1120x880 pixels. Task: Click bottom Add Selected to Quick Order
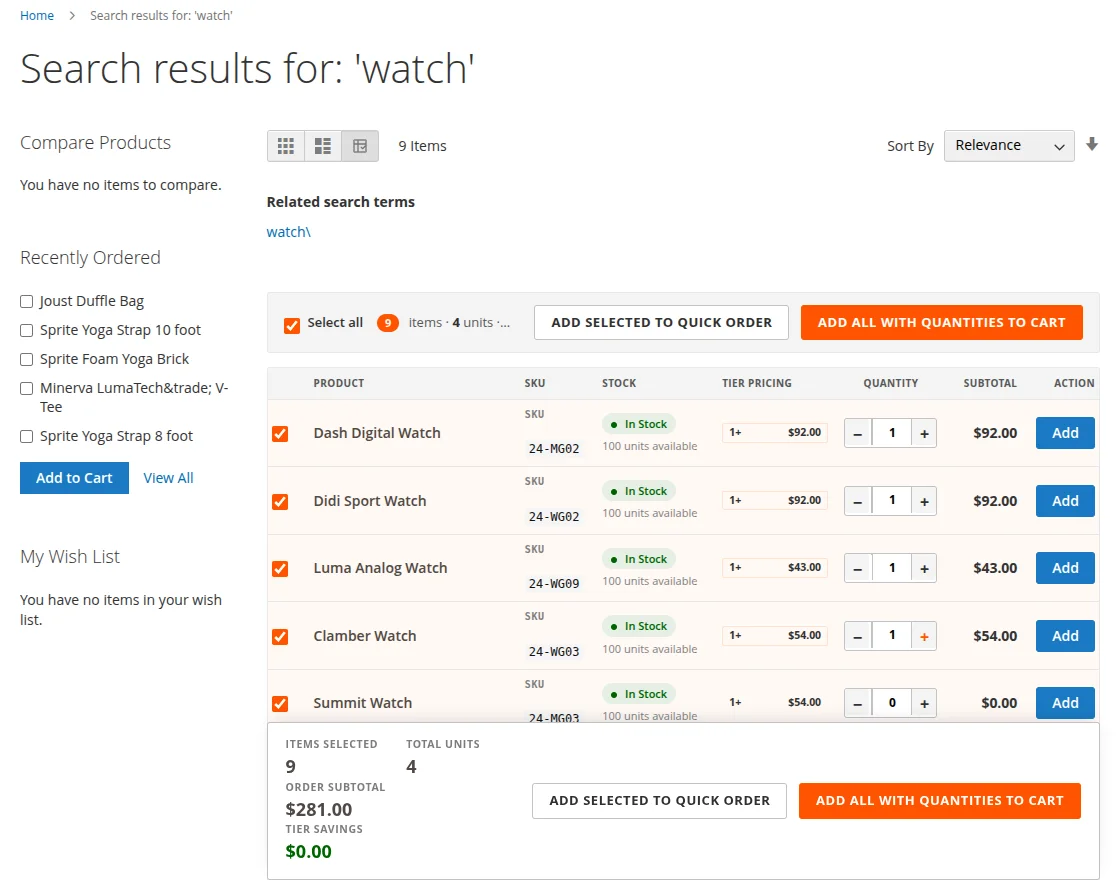[x=659, y=801]
